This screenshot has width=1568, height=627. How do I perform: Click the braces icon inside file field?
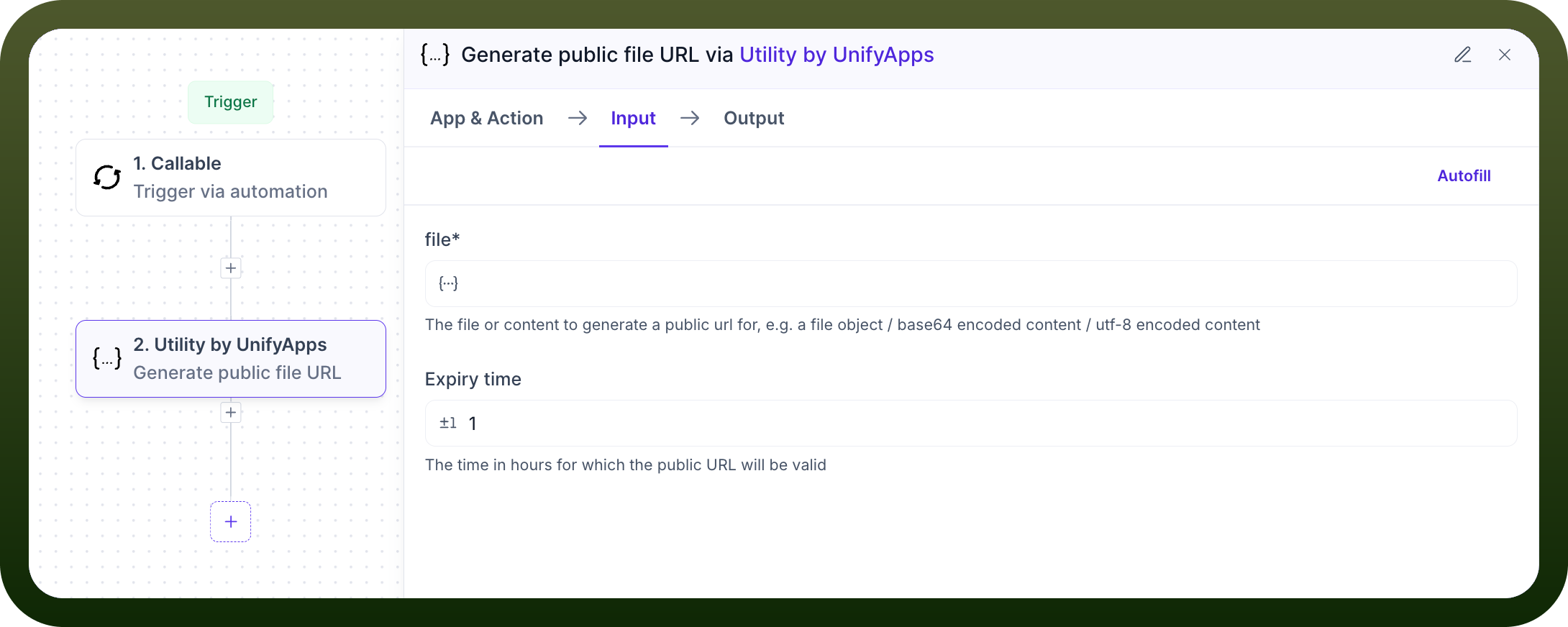pos(448,283)
